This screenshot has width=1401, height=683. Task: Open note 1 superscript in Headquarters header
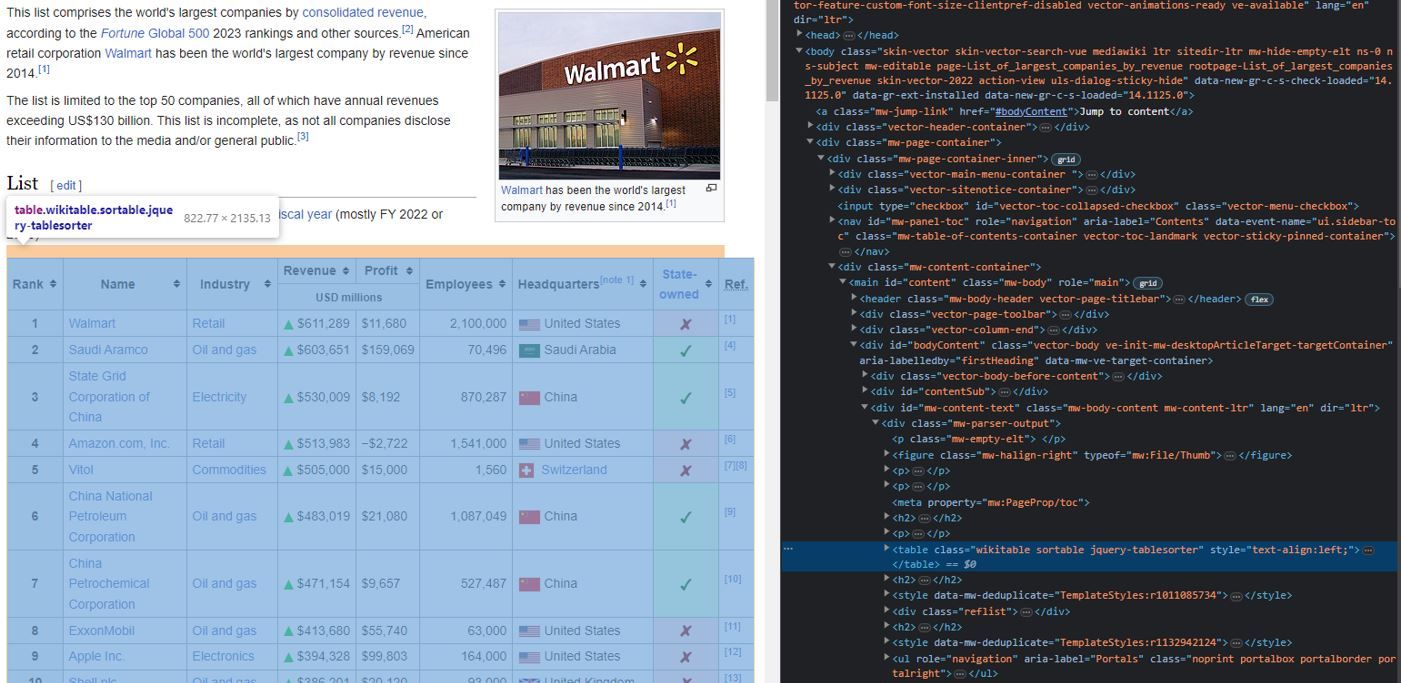coord(617,279)
